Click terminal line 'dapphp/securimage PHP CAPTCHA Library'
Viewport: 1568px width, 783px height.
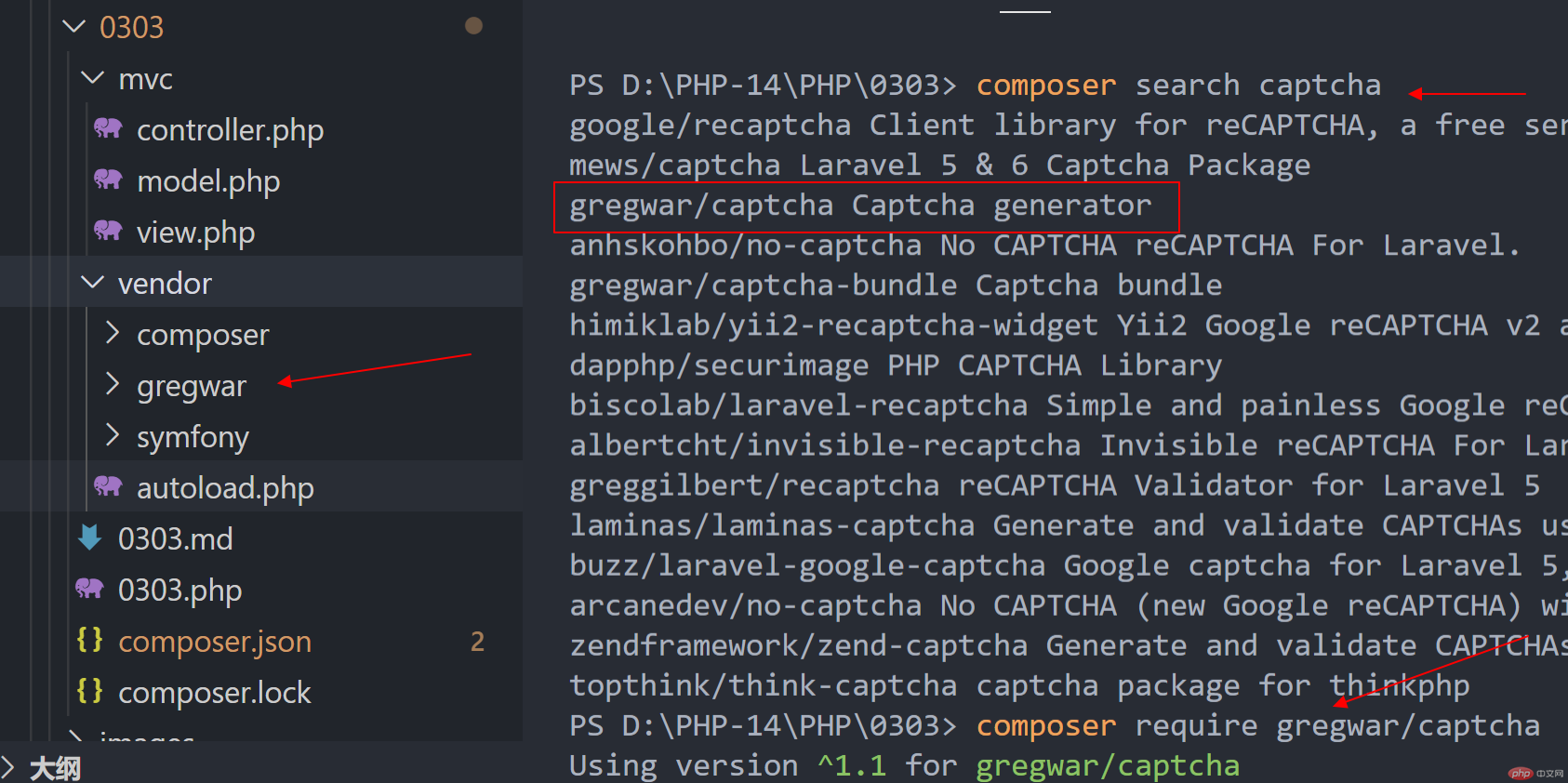pyautogui.click(x=896, y=365)
